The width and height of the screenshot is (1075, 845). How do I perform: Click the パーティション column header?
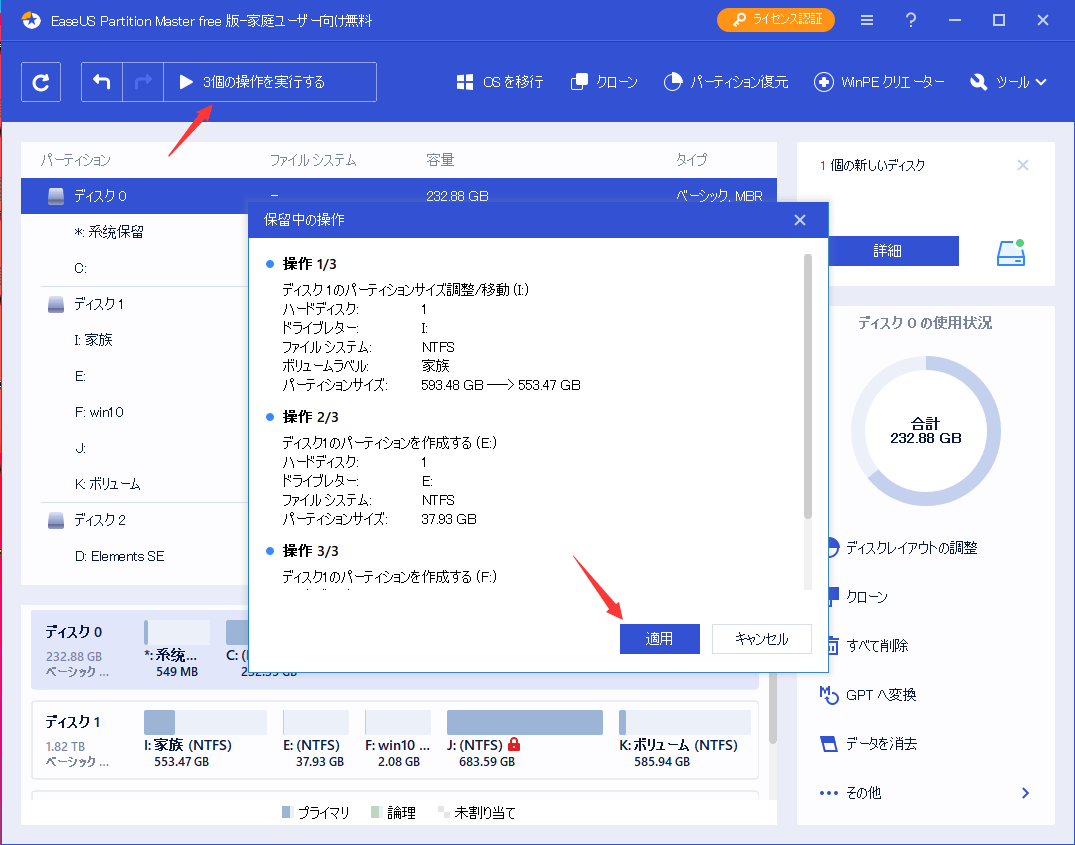(75, 160)
